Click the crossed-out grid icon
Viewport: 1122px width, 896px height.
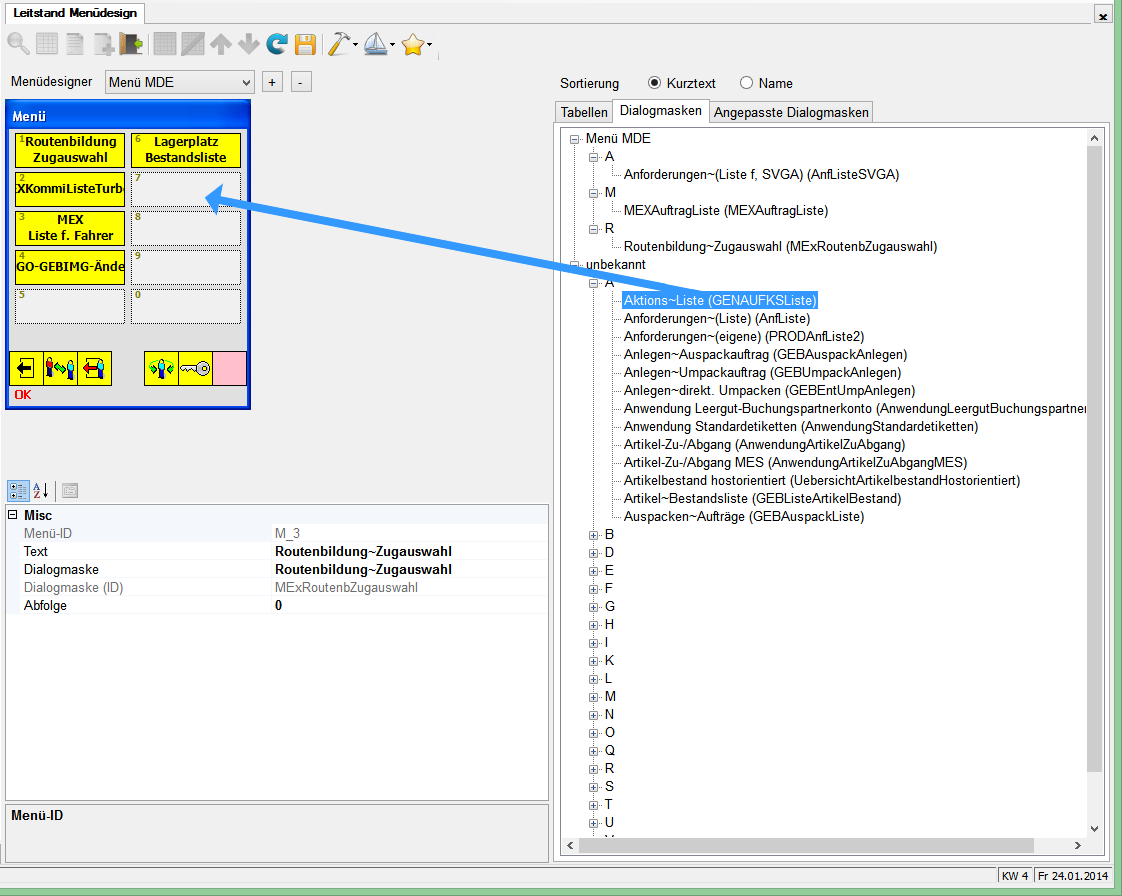pos(192,44)
